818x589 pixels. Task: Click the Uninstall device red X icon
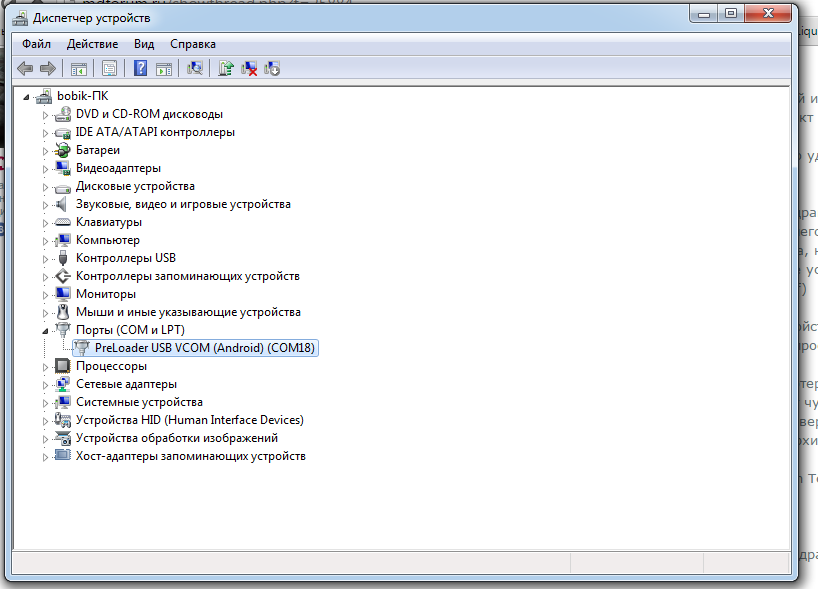pyautogui.click(x=249, y=68)
